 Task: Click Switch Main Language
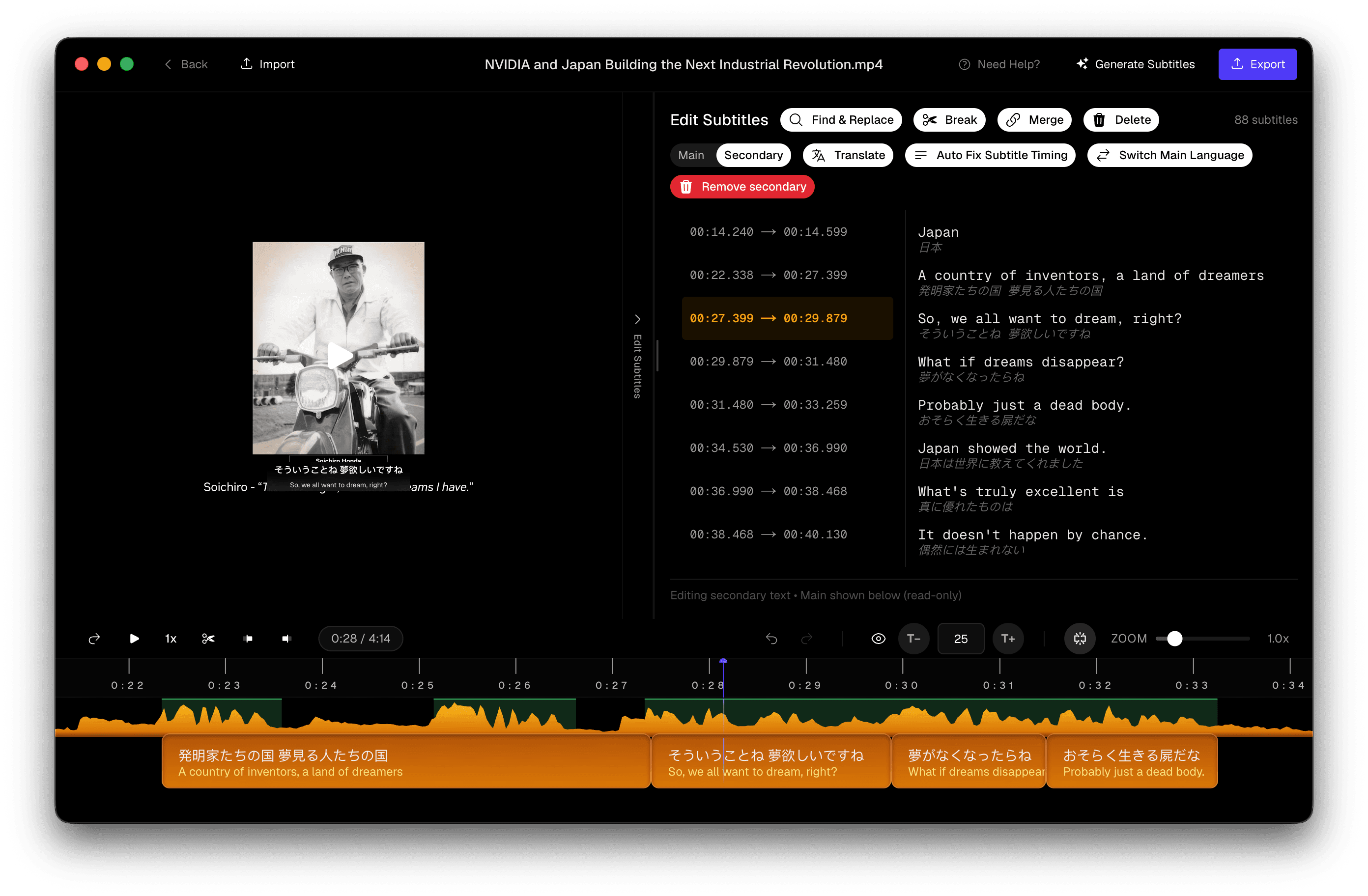click(1169, 155)
